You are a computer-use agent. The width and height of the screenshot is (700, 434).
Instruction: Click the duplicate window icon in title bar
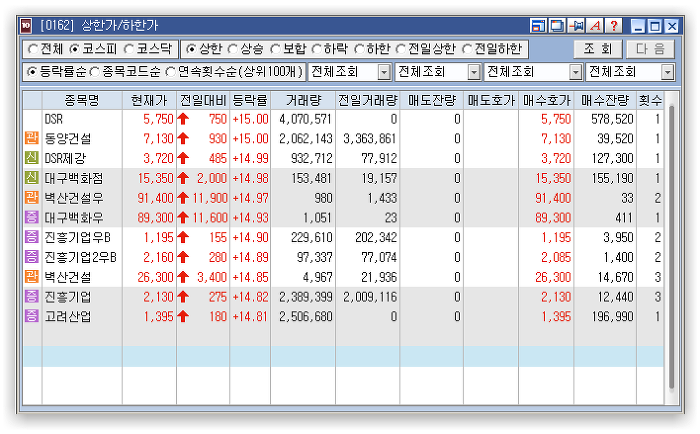tap(557, 26)
